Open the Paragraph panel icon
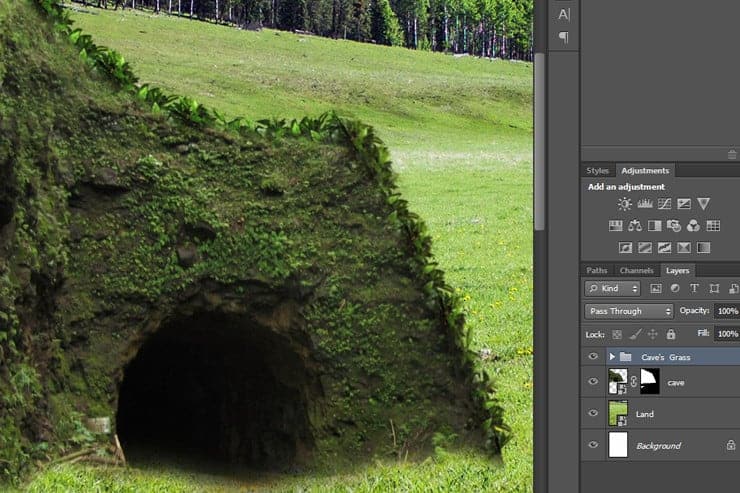Image resolution: width=740 pixels, height=493 pixels. click(563, 37)
